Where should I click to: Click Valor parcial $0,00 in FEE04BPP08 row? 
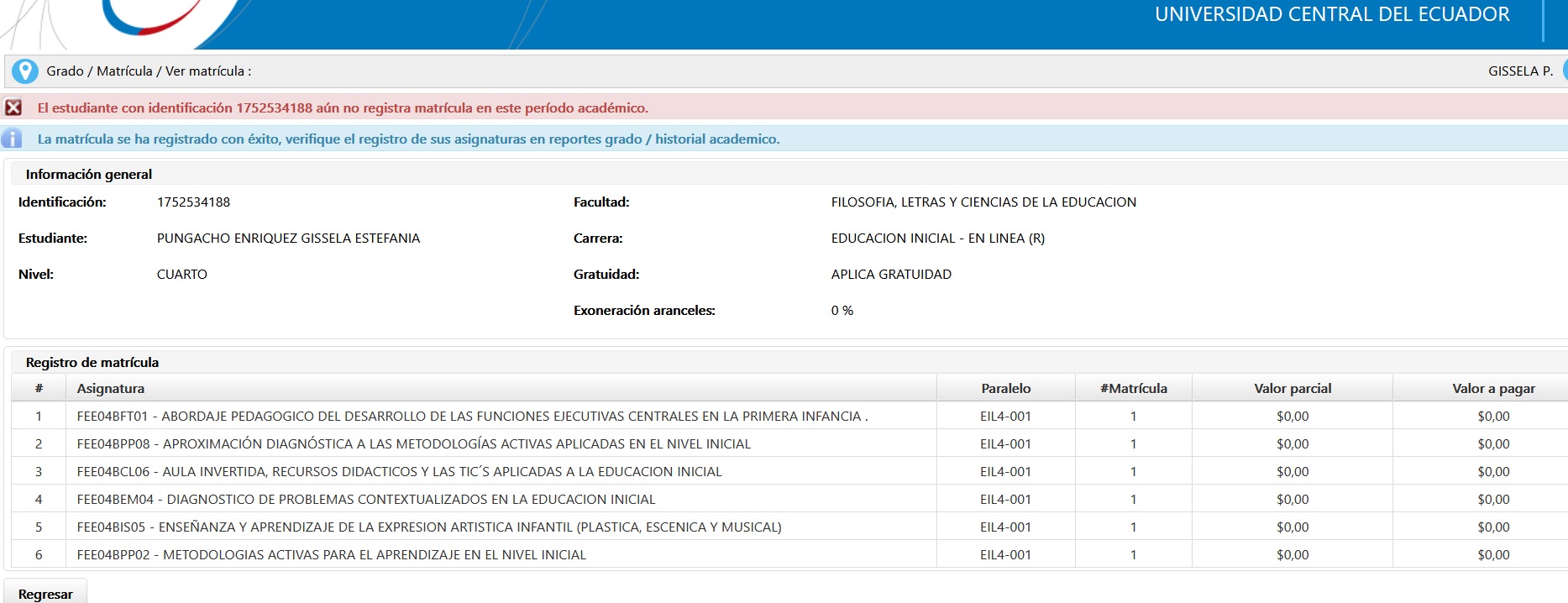(1293, 443)
